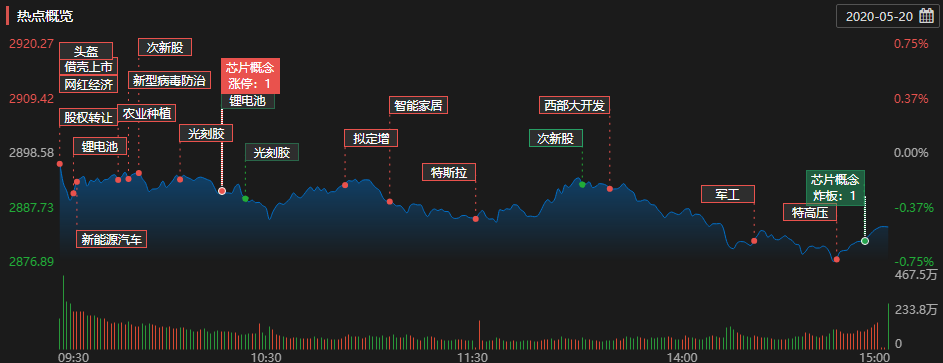Click the 2876.89 price axis value
Image resolution: width=943 pixels, height=363 pixels.
coord(32,261)
